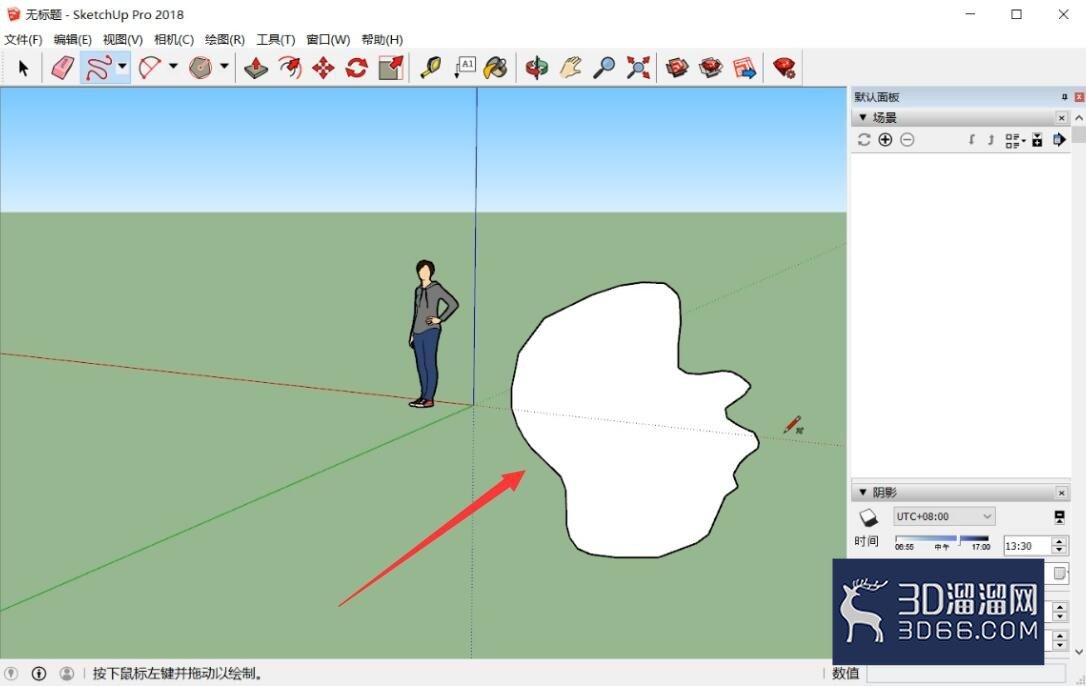
Task: Click the shadow time slider
Action: tap(942, 538)
